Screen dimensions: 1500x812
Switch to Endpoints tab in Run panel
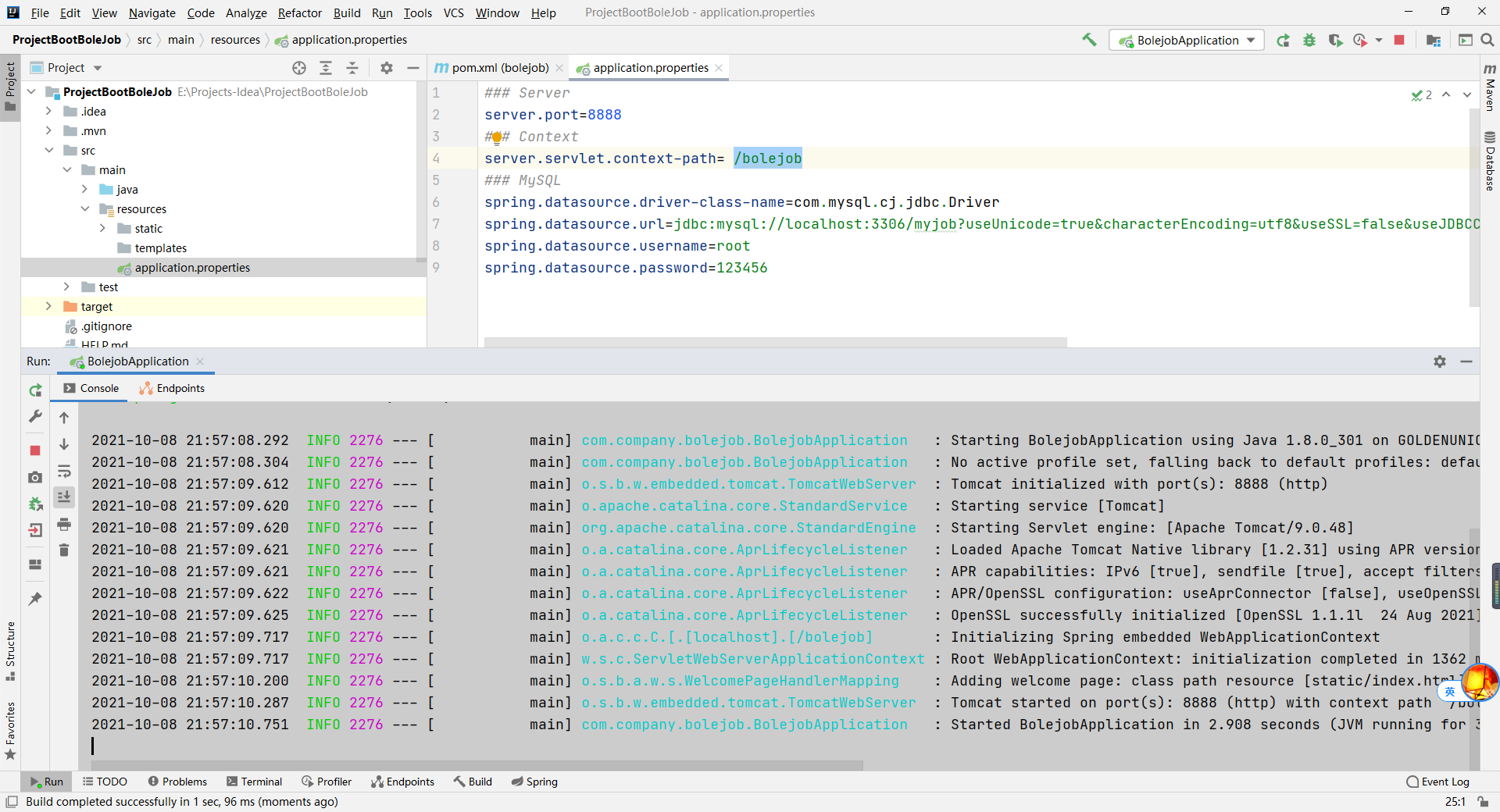click(172, 389)
